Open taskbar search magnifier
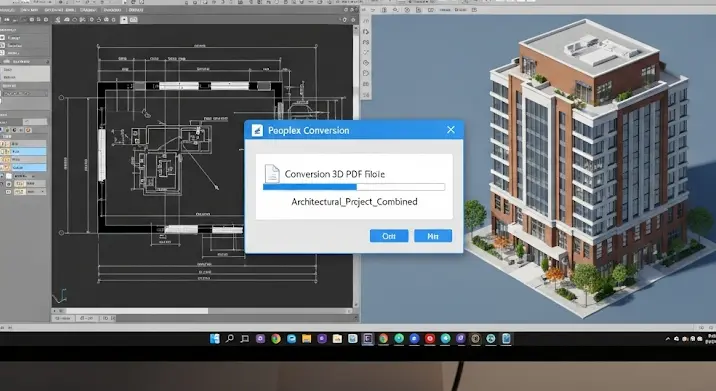 (x=230, y=338)
